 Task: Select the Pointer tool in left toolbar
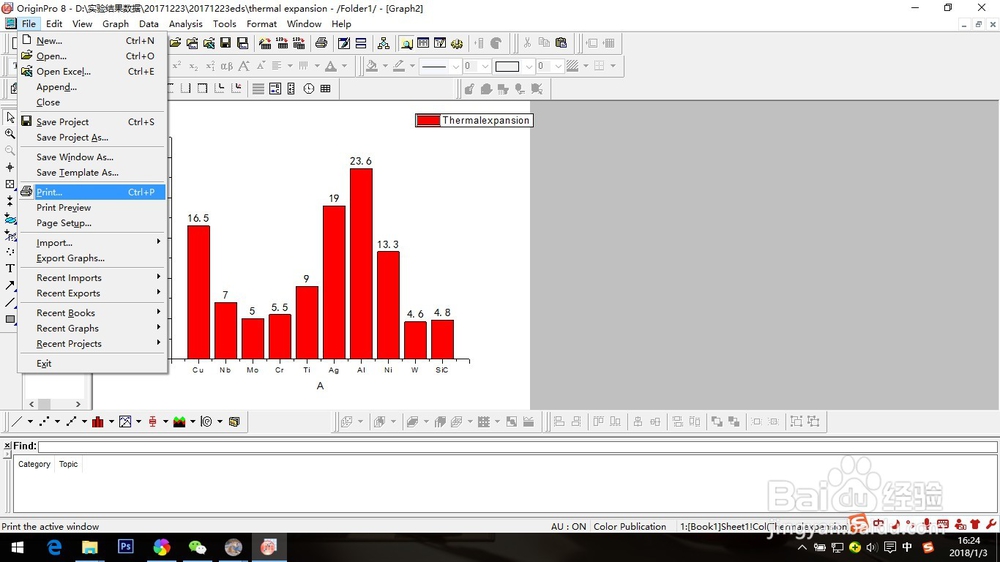(10, 117)
